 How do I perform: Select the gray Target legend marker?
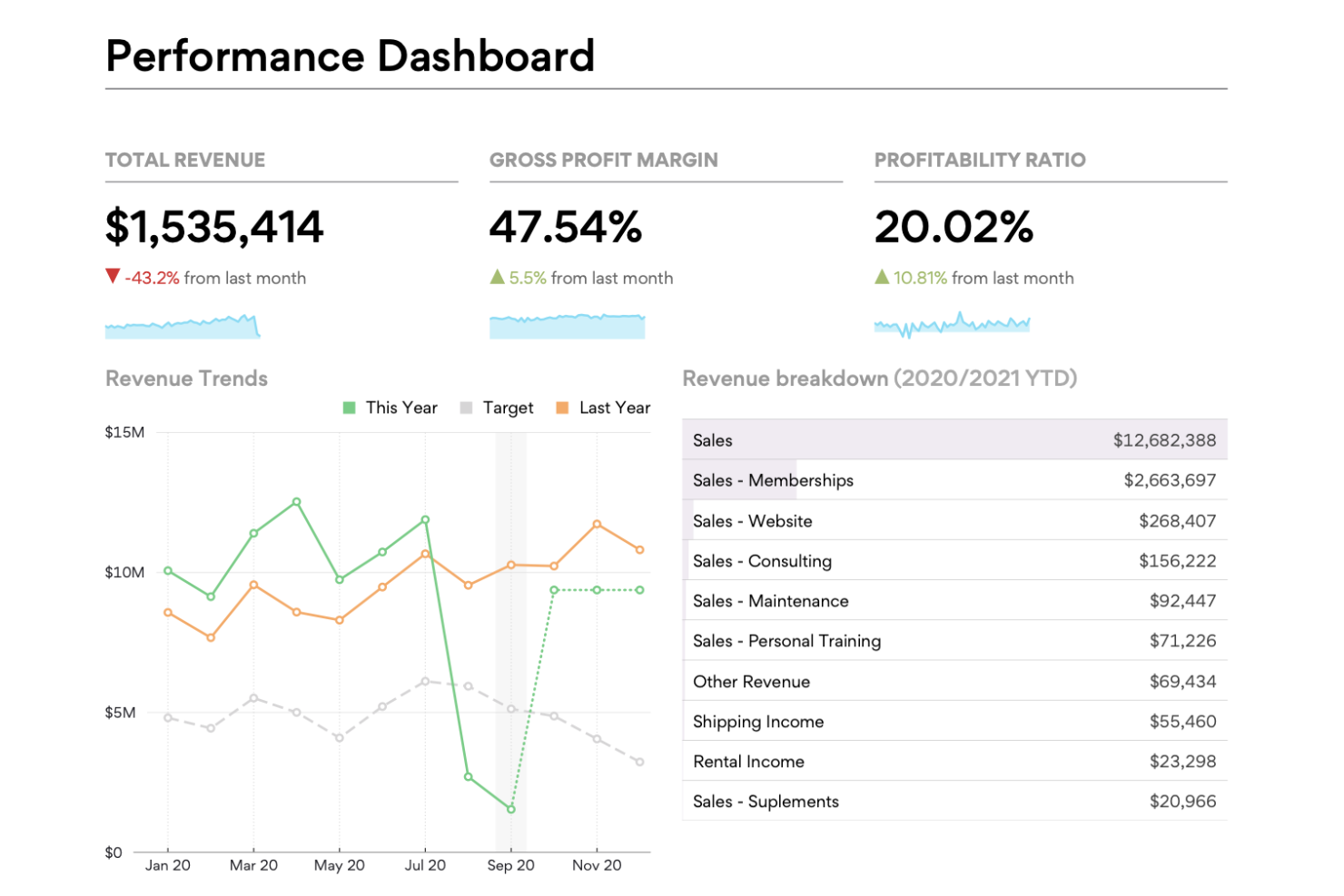tap(466, 408)
